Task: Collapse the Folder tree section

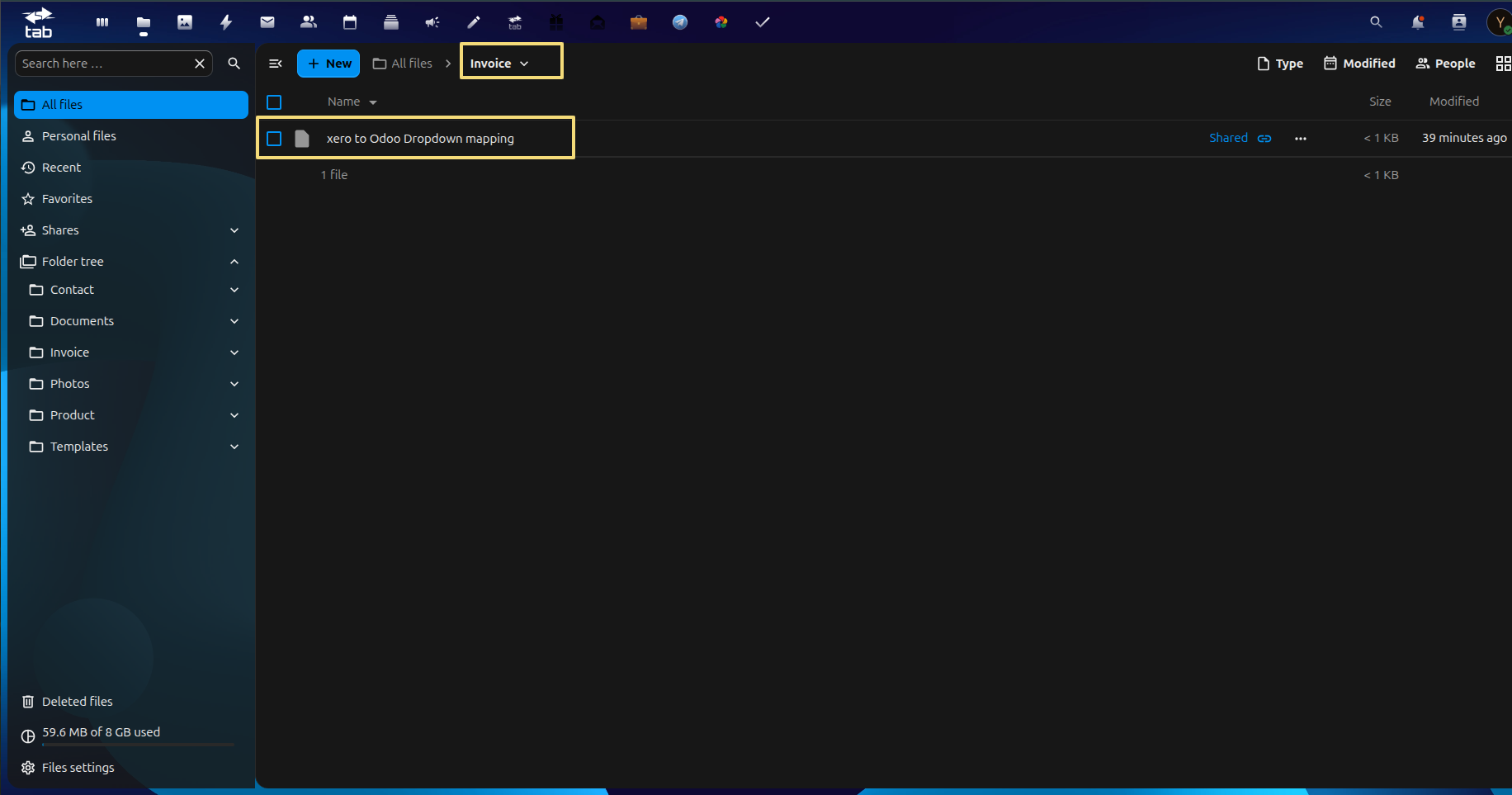Action: [234, 262]
